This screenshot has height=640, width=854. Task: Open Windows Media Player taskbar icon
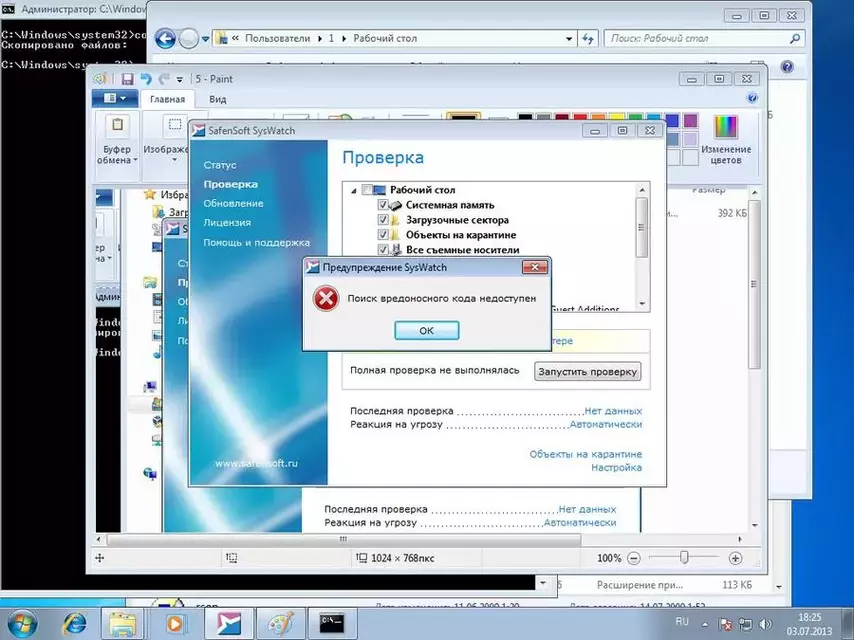174,624
